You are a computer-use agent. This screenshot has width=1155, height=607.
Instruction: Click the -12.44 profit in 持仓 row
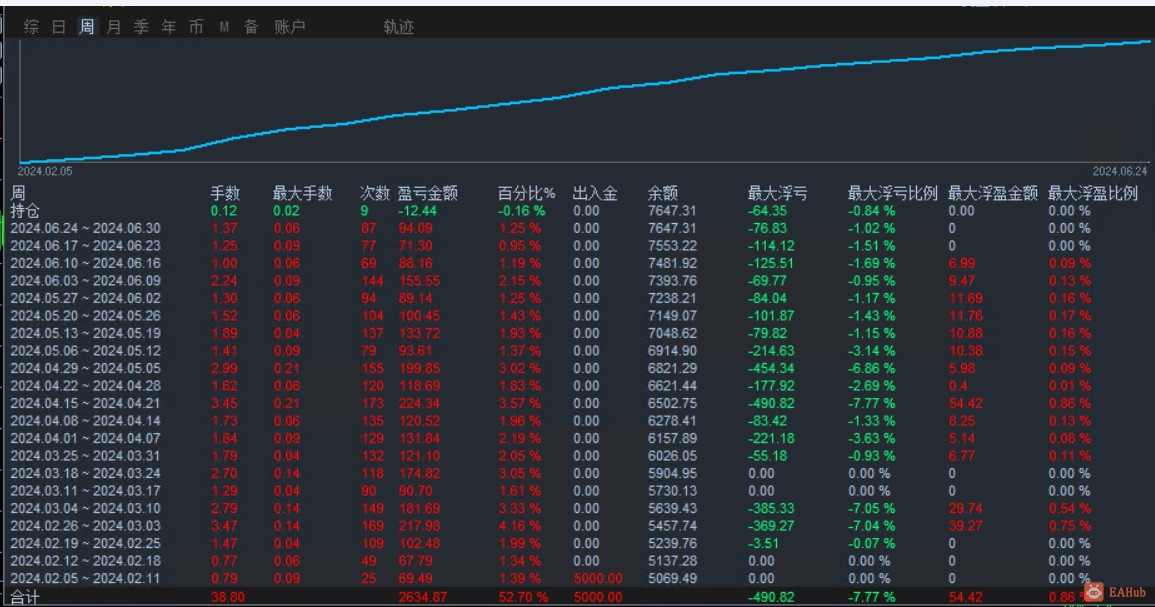(418, 211)
